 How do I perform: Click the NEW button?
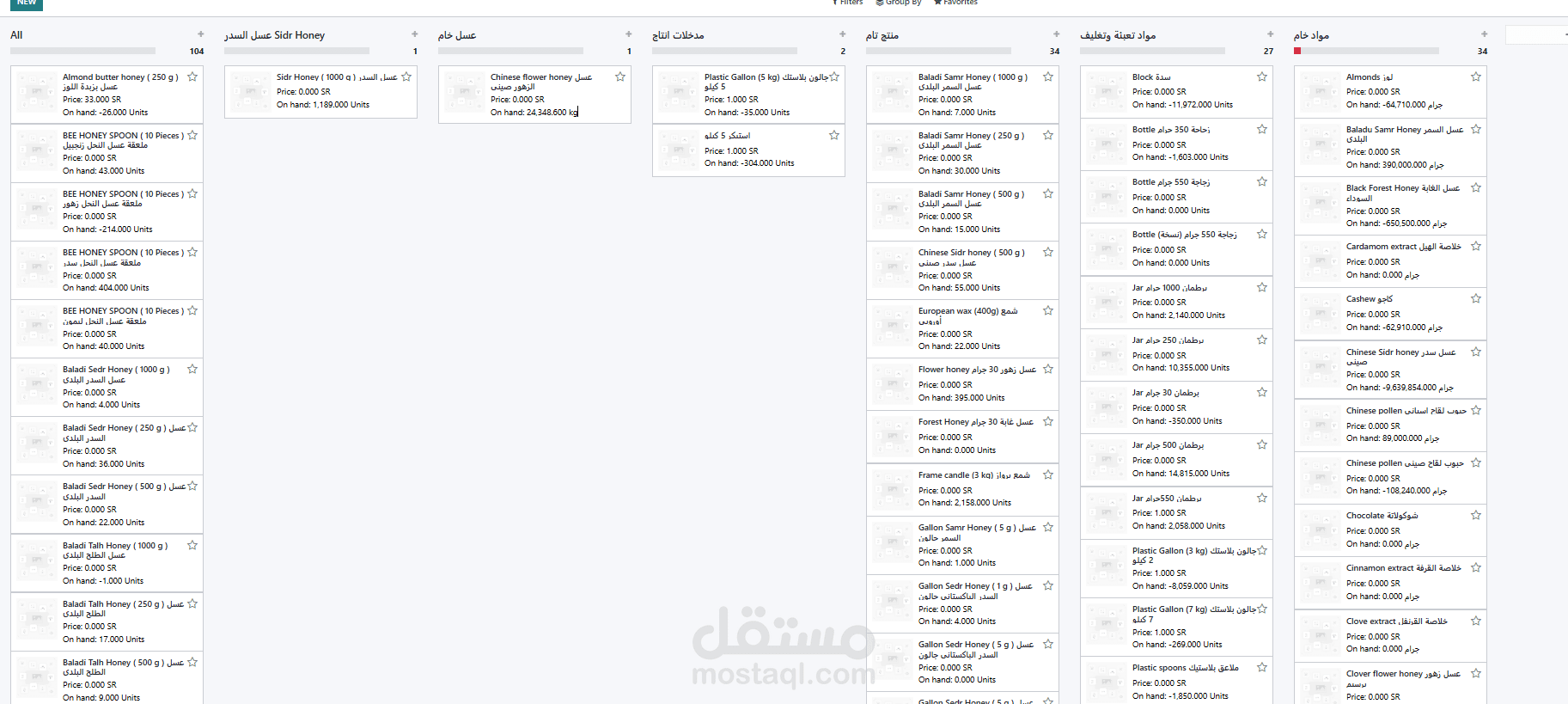pyautogui.click(x=27, y=3)
